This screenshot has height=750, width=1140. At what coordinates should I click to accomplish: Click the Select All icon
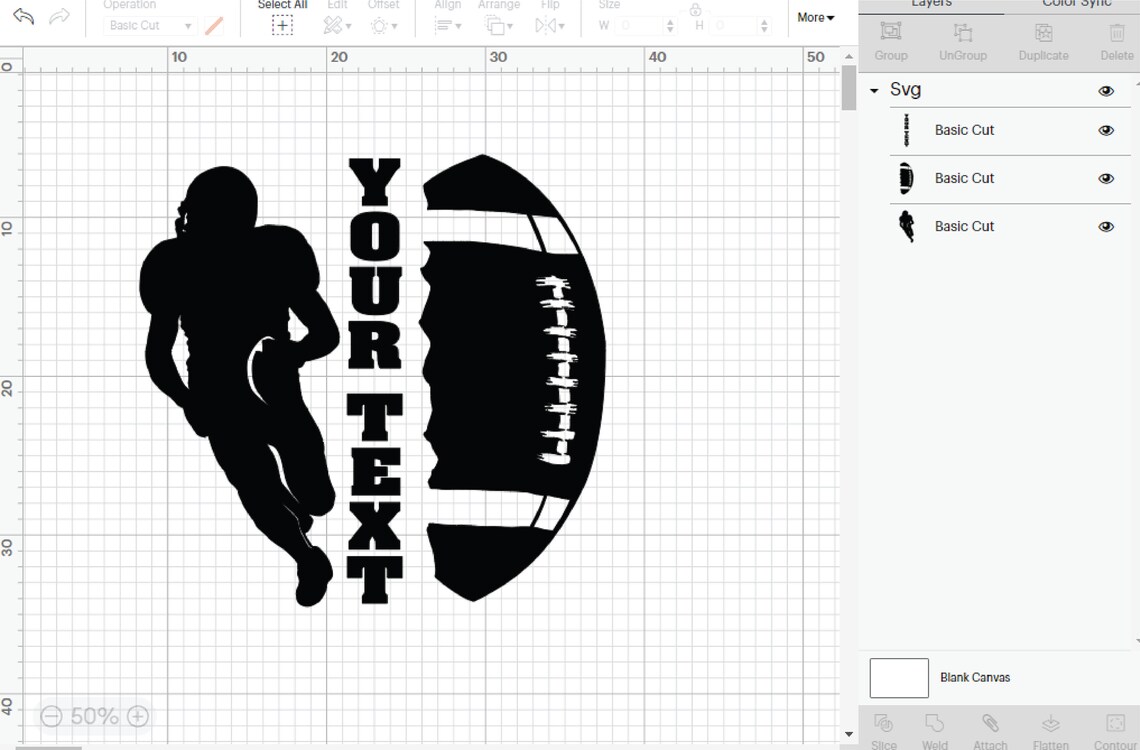pyautogui.click(x=282, y=24)
